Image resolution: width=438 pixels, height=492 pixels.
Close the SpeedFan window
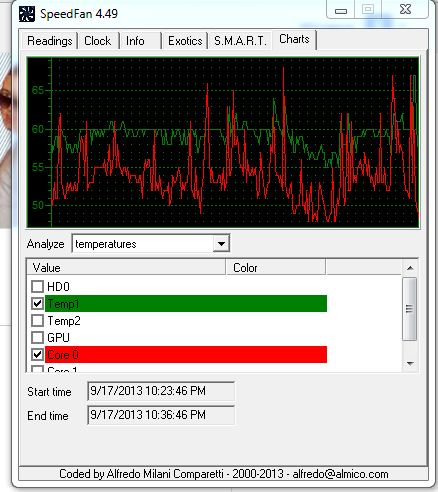click(x=405, y=10)
